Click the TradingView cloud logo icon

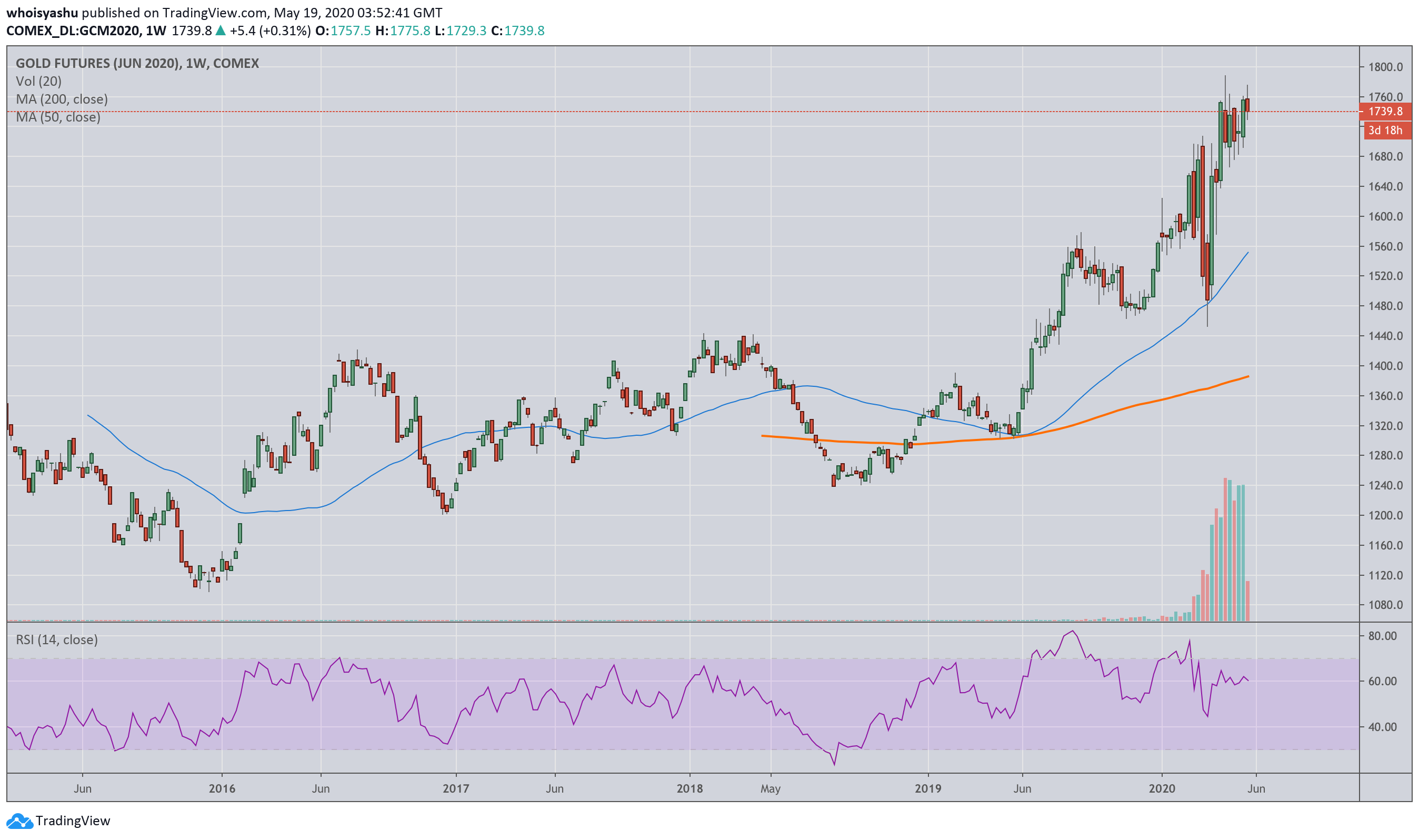pos(19,821)
